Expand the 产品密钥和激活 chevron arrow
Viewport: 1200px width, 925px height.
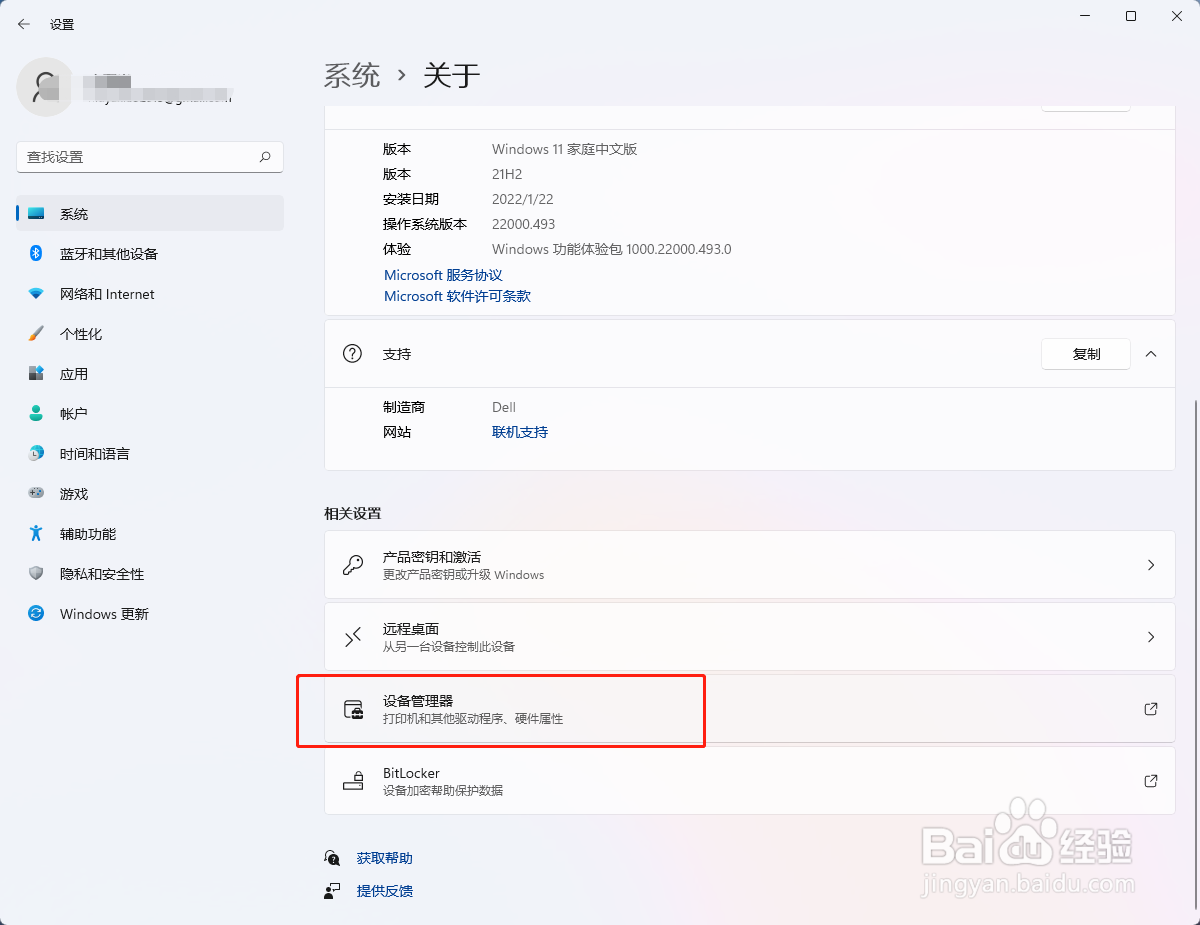[x=1151, y=565]
